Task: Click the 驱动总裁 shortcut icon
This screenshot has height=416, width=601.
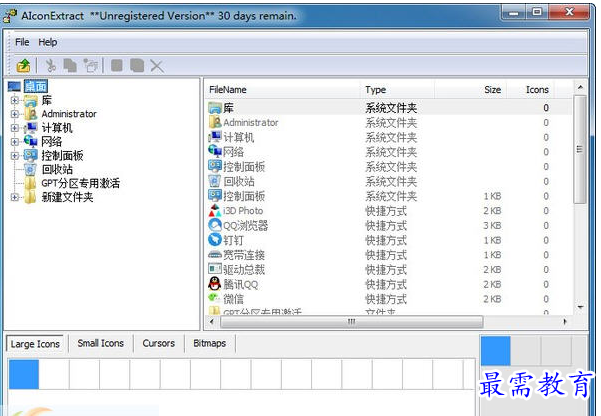Action: (x=215, y=269)
